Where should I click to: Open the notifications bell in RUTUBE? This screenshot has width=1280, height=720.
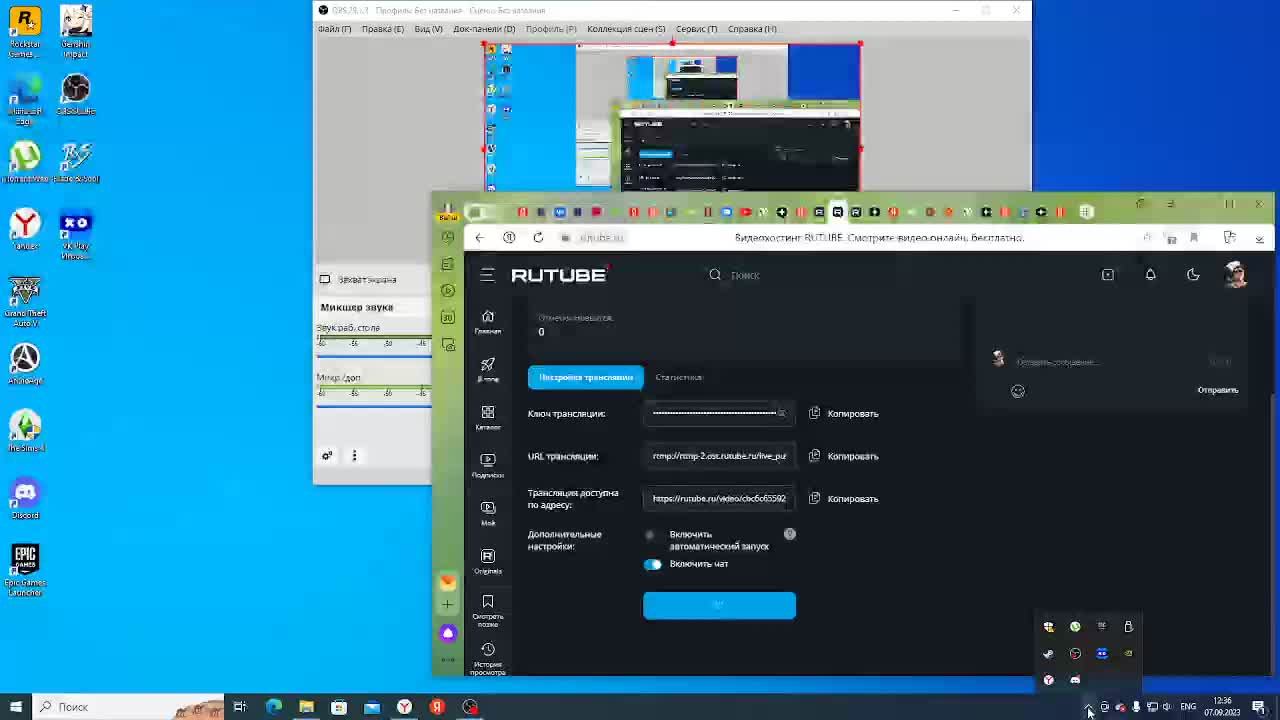click(1150, 275)
